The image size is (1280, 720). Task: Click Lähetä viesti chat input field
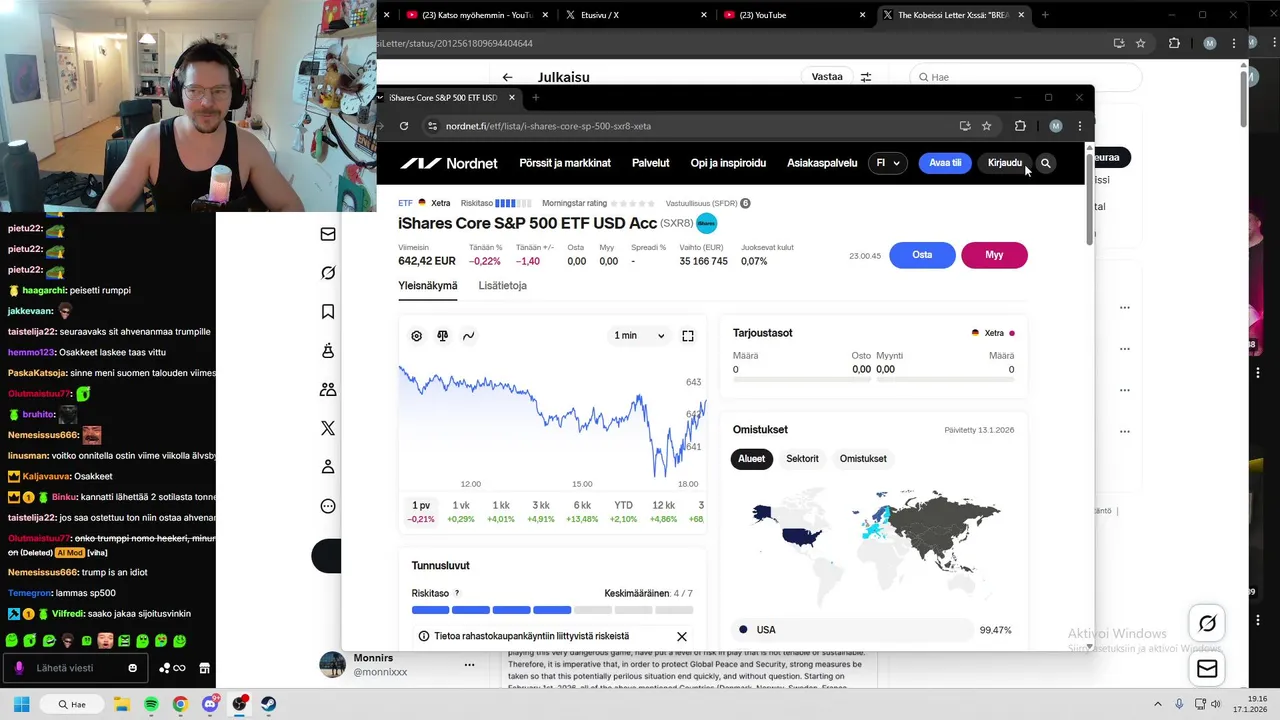point(75,668)
